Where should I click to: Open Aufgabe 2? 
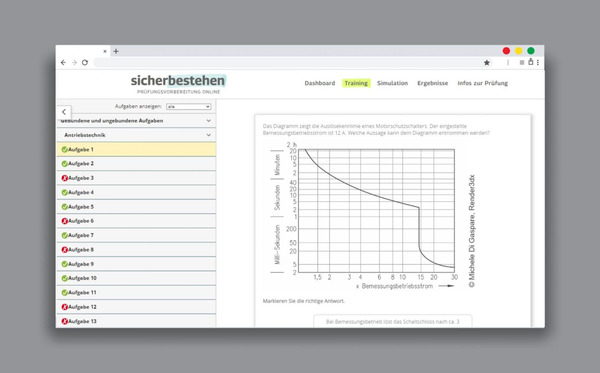pyautogui.click(x=136, y=164)
